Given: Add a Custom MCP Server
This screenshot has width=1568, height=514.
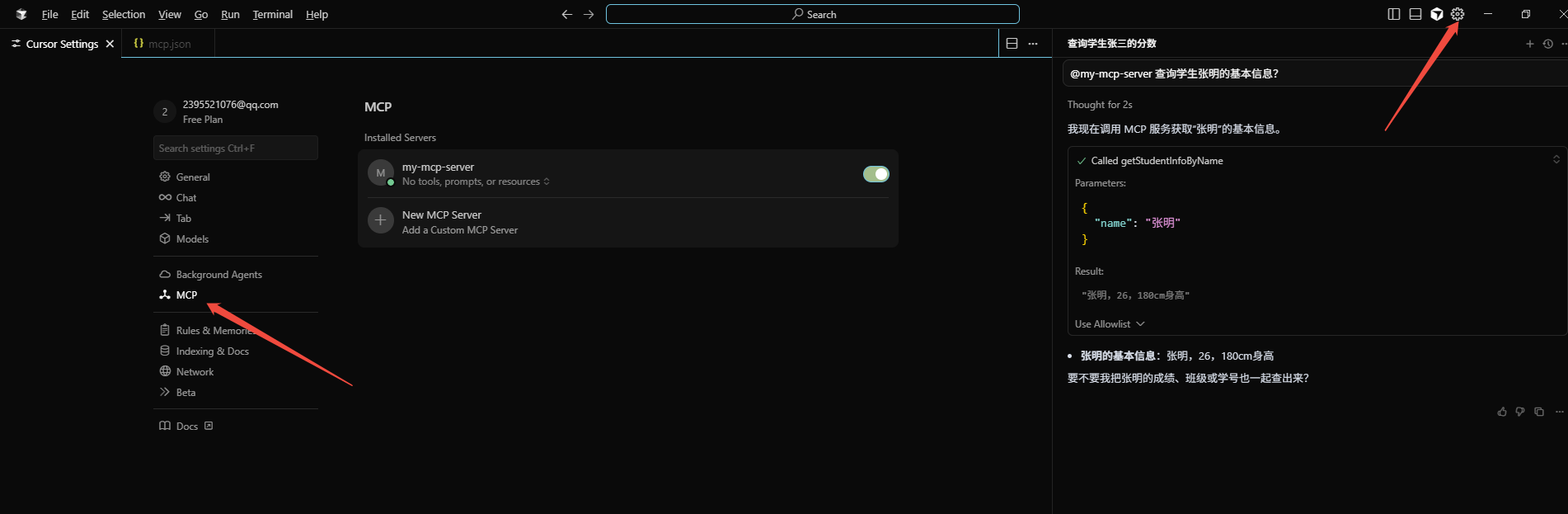Looking at the screenshot, I should 460,230.
